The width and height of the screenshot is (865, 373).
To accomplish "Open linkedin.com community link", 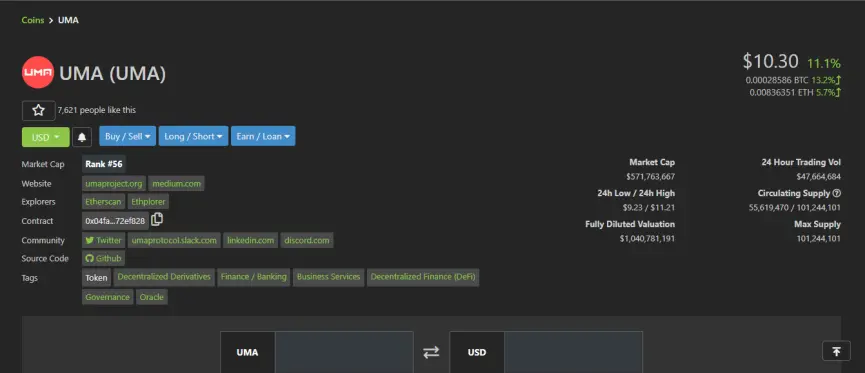I will pos(250,240).
